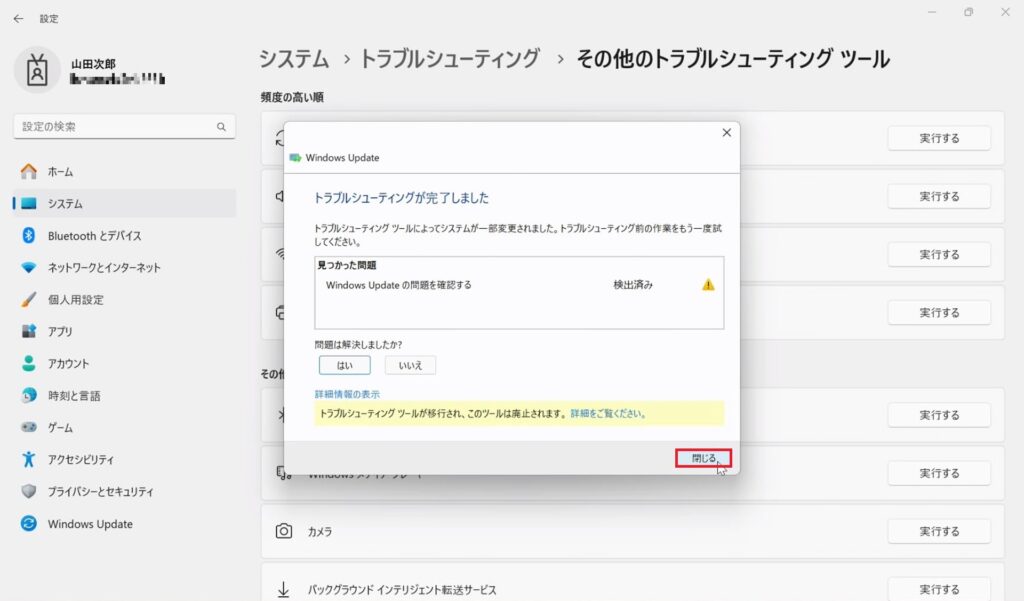Open Bluetooth とデバイス settings

coord(124,236)
